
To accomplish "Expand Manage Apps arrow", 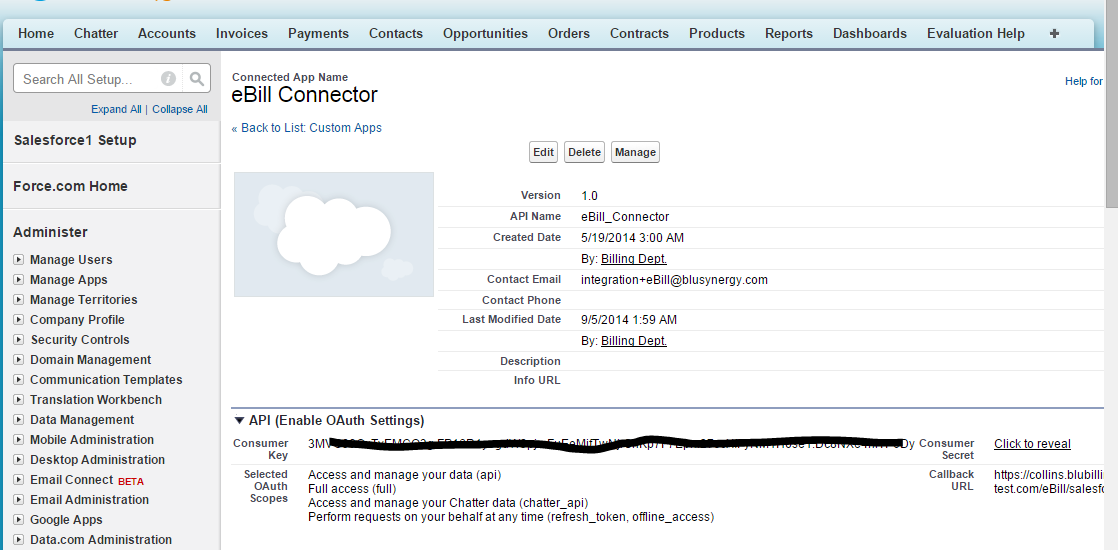I will point(19,280).
